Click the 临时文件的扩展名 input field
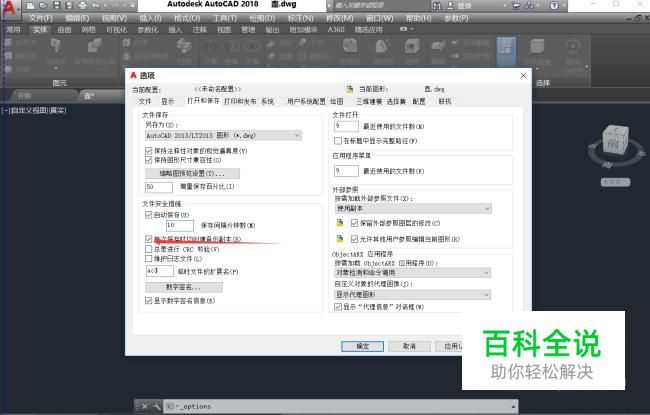Screen dimensions: 650x415 click(160, 271)
